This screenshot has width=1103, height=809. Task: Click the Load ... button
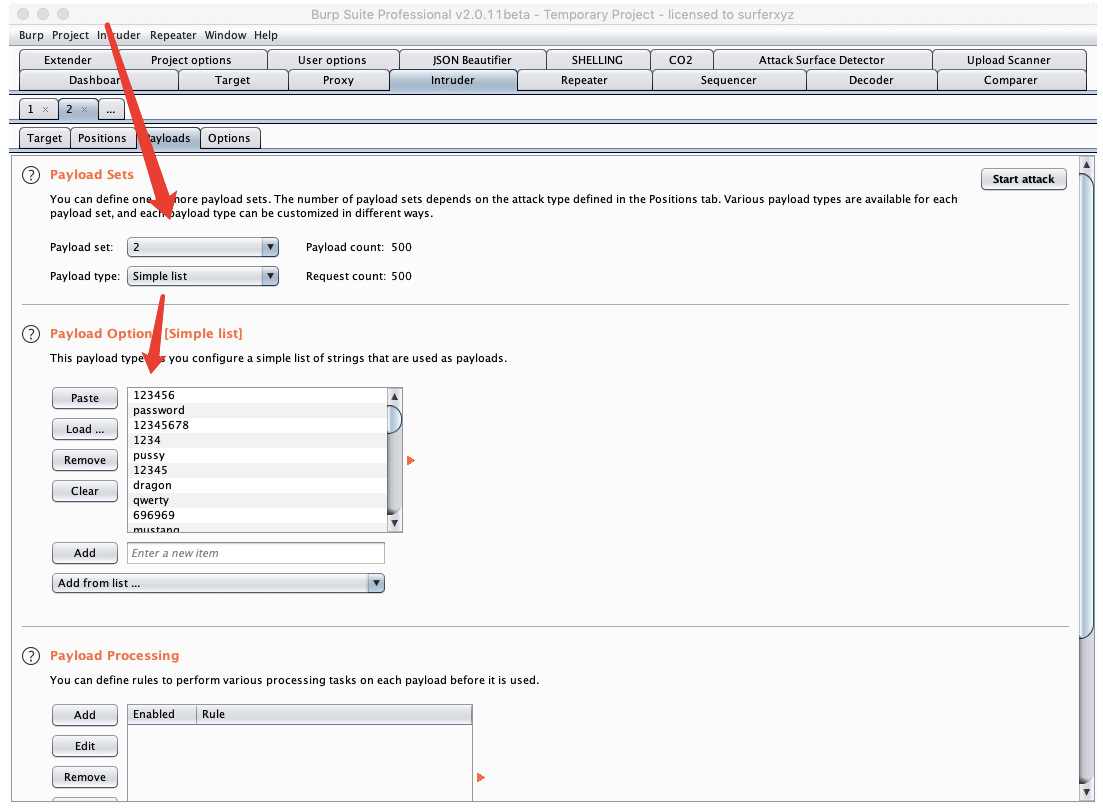(x=85, y=429)
